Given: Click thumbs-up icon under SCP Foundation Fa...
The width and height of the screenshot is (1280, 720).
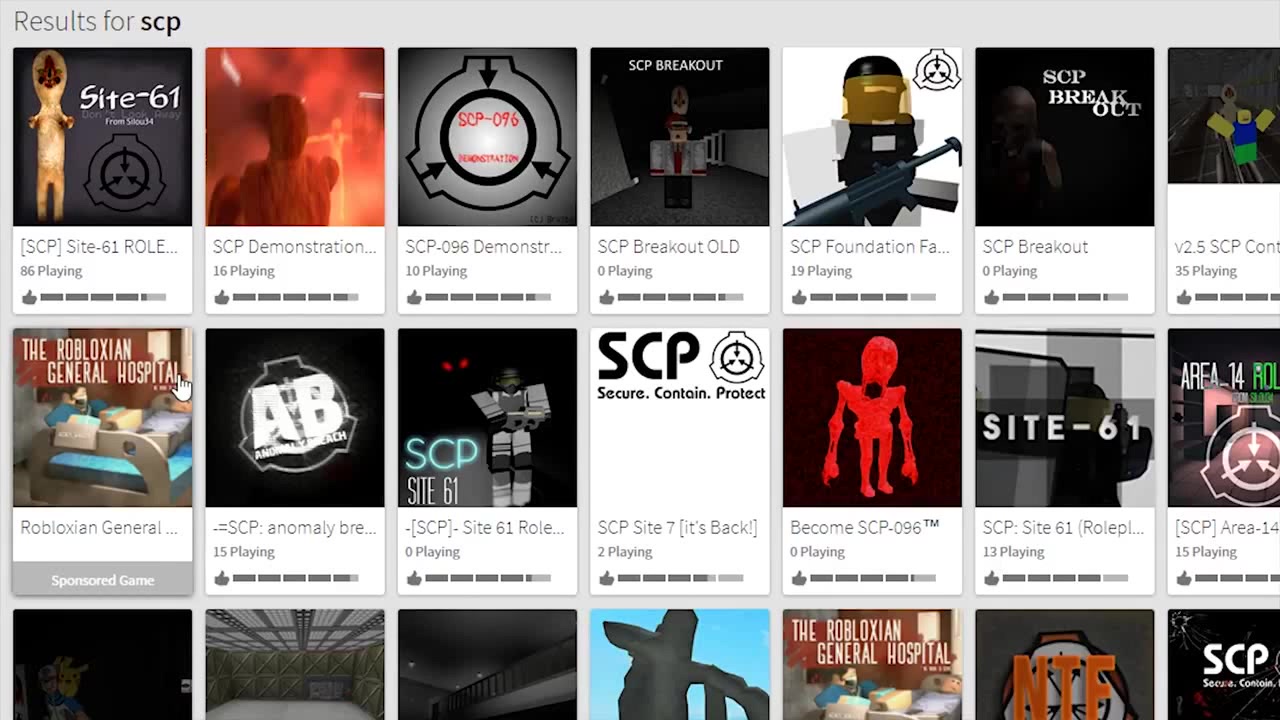Looking at the screenshot, I should [x=799, y=297].
